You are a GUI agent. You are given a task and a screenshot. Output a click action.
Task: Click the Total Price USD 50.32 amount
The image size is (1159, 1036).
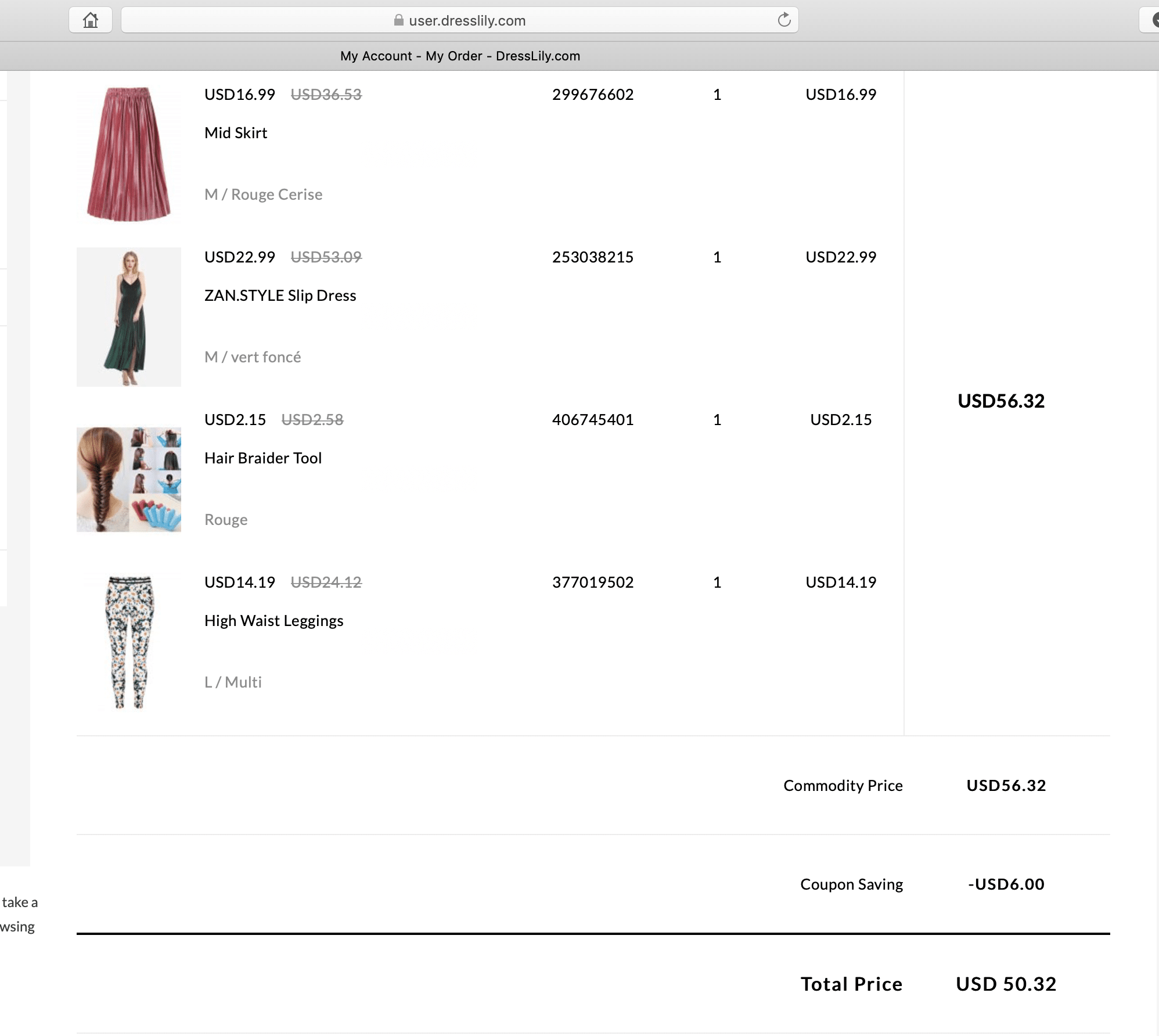coord(1006,984)
